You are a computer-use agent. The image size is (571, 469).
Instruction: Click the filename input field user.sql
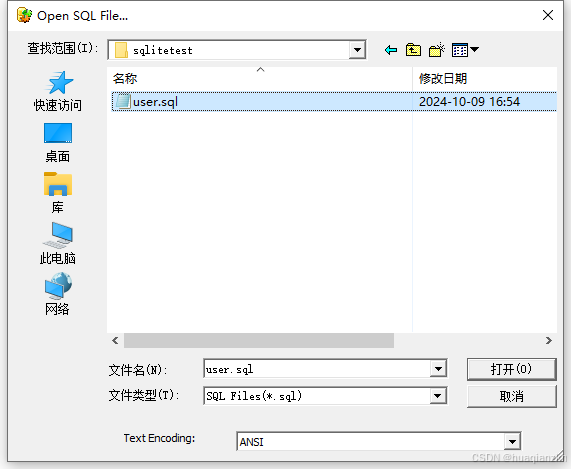point(317,369)
